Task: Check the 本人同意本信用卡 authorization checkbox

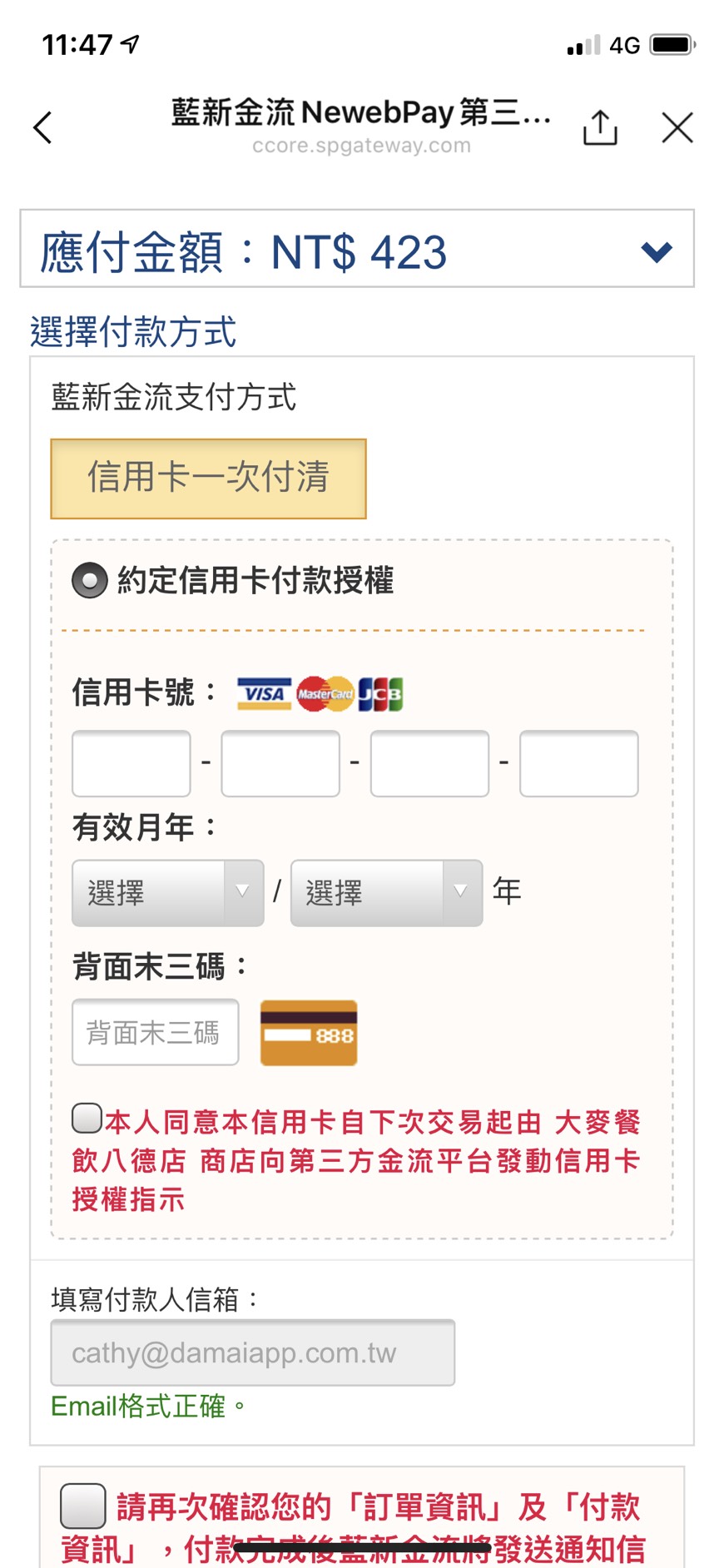Action: tap(87, 1119)
